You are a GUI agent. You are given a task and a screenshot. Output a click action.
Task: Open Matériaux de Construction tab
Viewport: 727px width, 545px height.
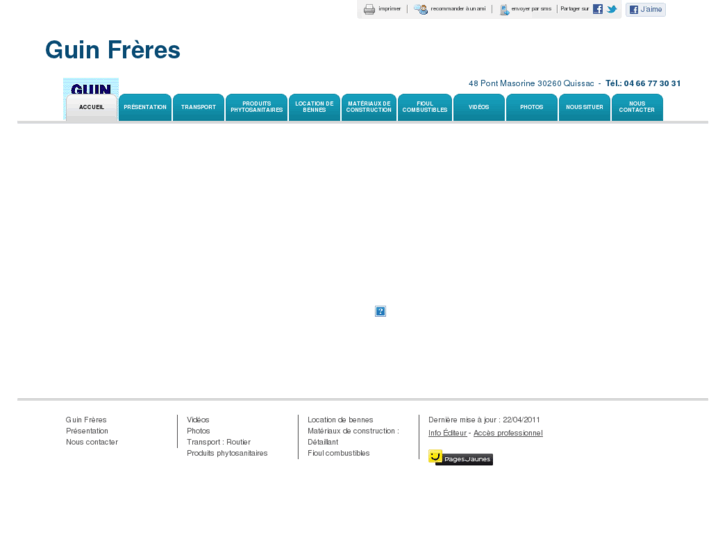click(x=369, y=108)
